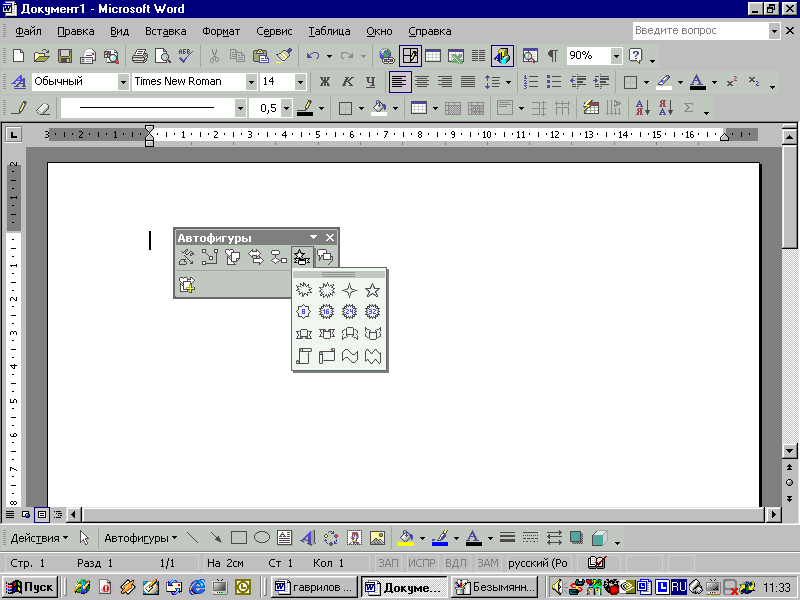Viewport: 800px width, 600px height.
Task: Open More AutoShapes button
Action: [187, 284]
